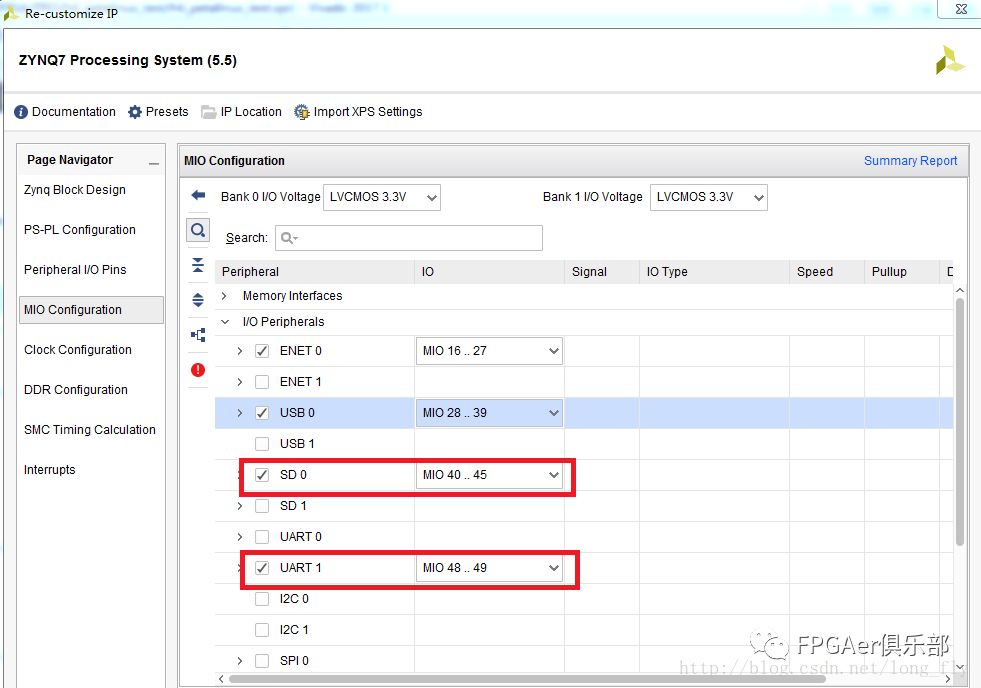Enable the USB 1 checkbox

click(262, 443)
